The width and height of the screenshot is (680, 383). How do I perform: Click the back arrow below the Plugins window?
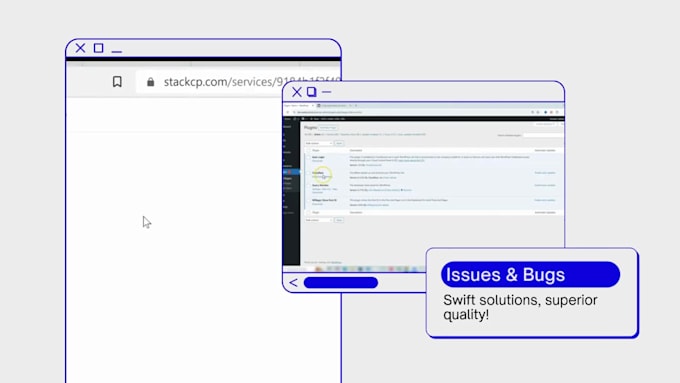pyautogui.click(x=293, y=283)
